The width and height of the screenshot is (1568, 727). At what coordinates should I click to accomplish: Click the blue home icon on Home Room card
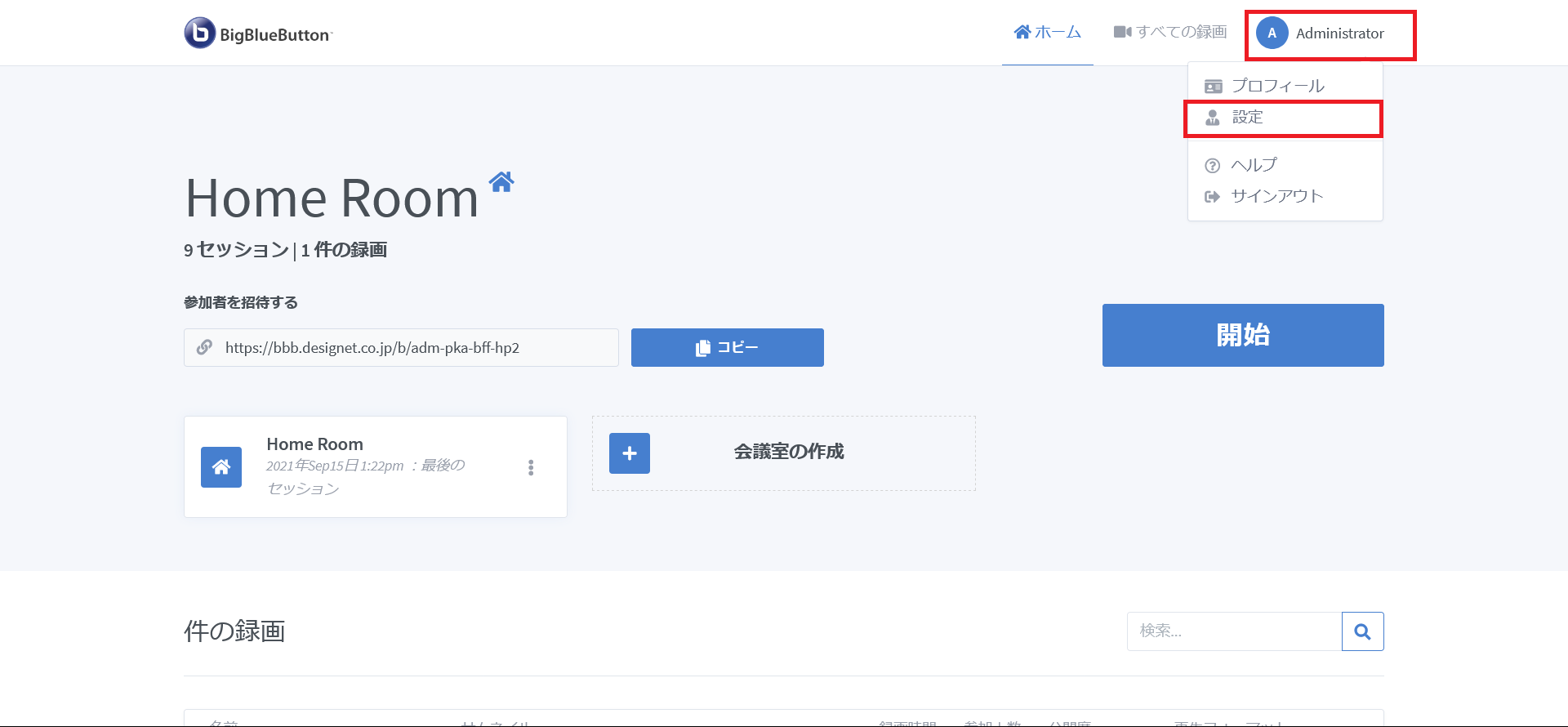[x=221, y=467]
